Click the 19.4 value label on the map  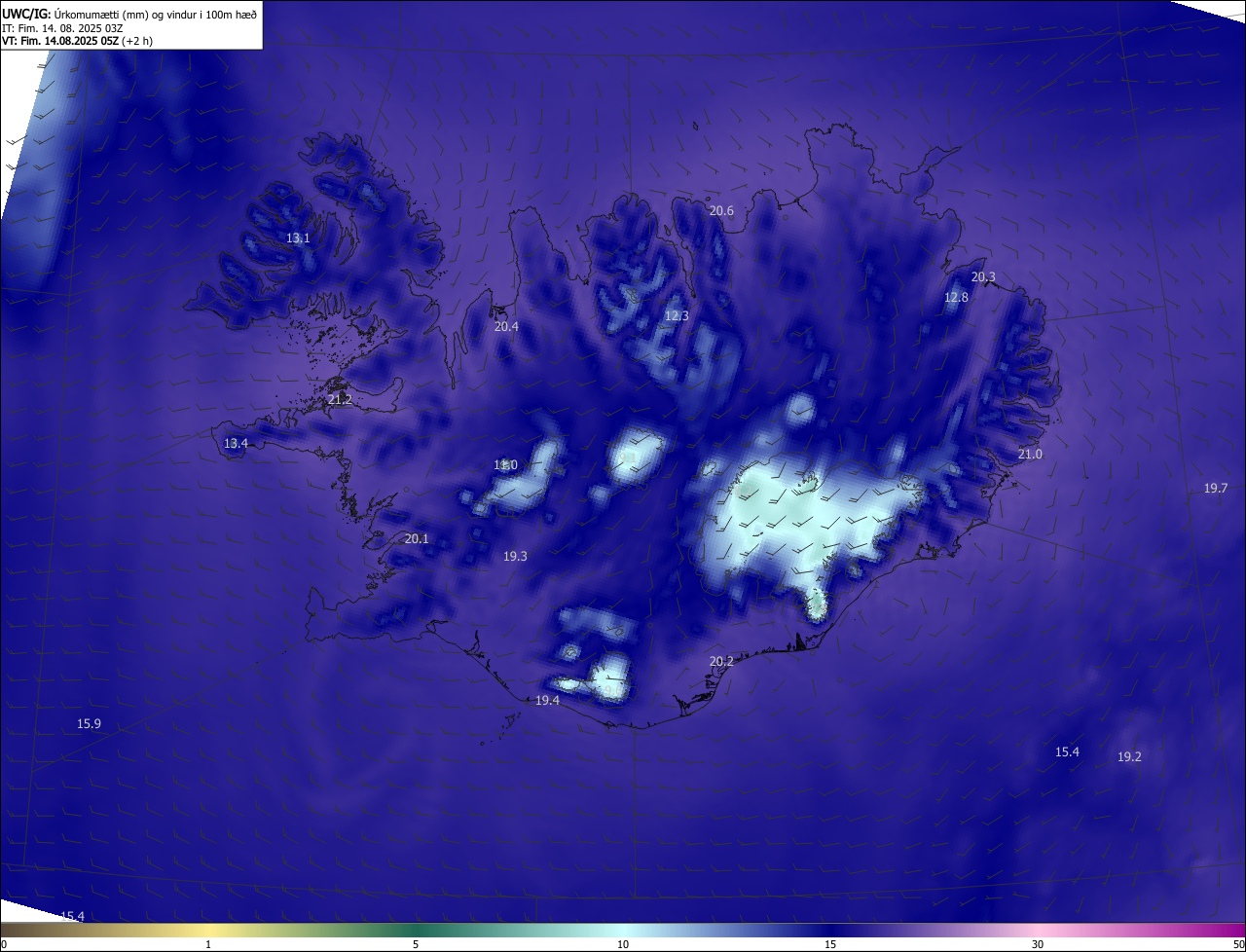(x=547, y=700)
